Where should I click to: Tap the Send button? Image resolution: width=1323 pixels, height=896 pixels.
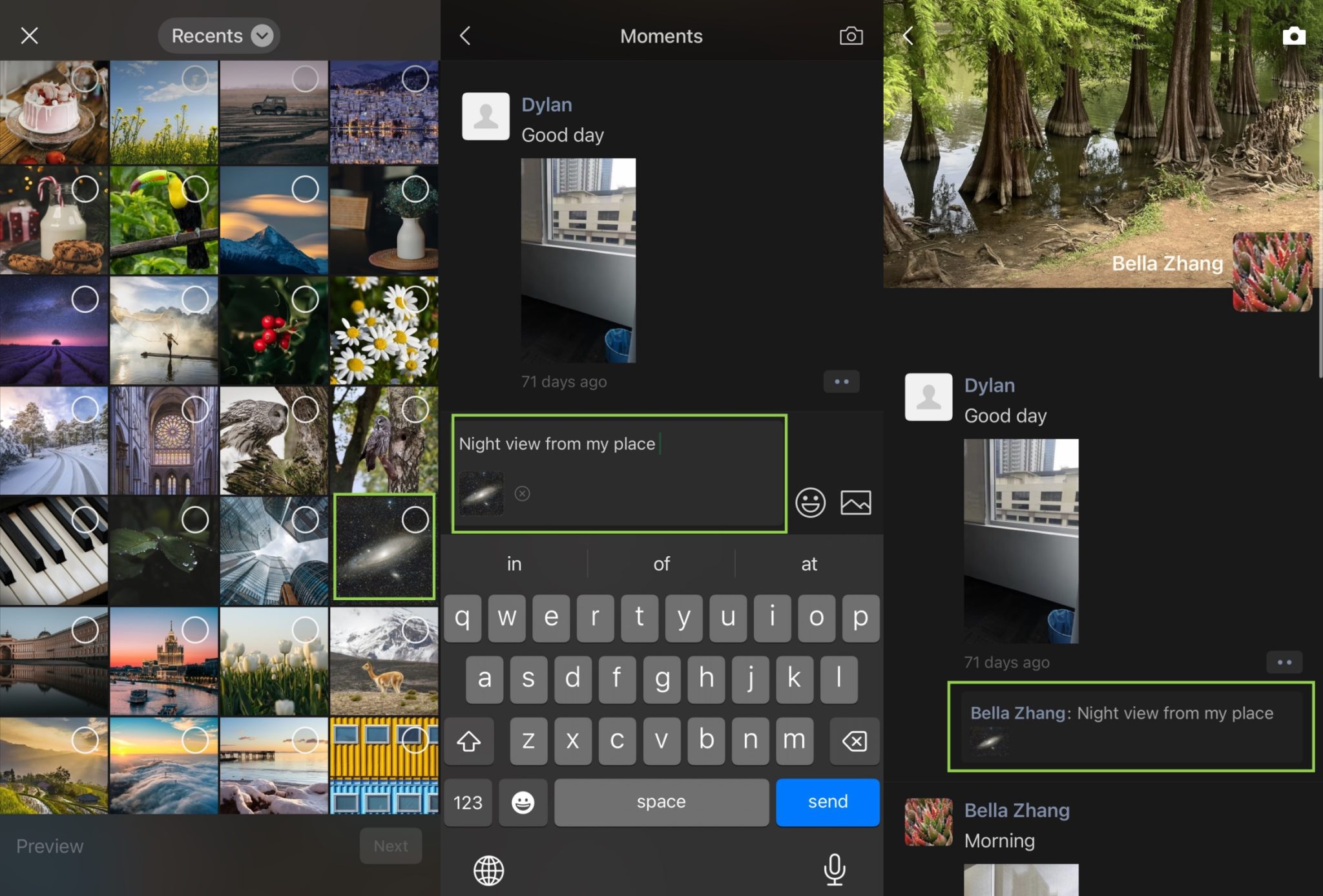pos(827,802)
